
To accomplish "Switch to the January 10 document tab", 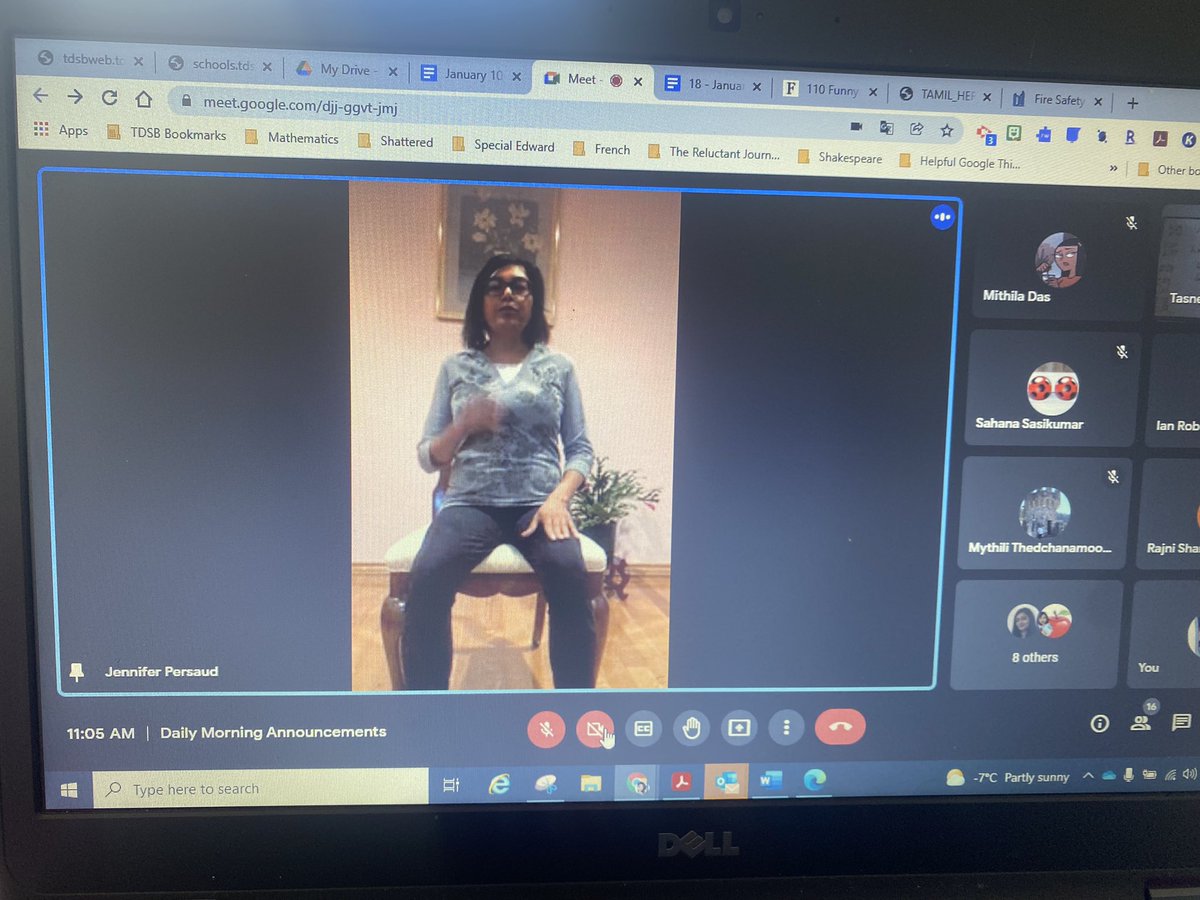I will point(471,75).
